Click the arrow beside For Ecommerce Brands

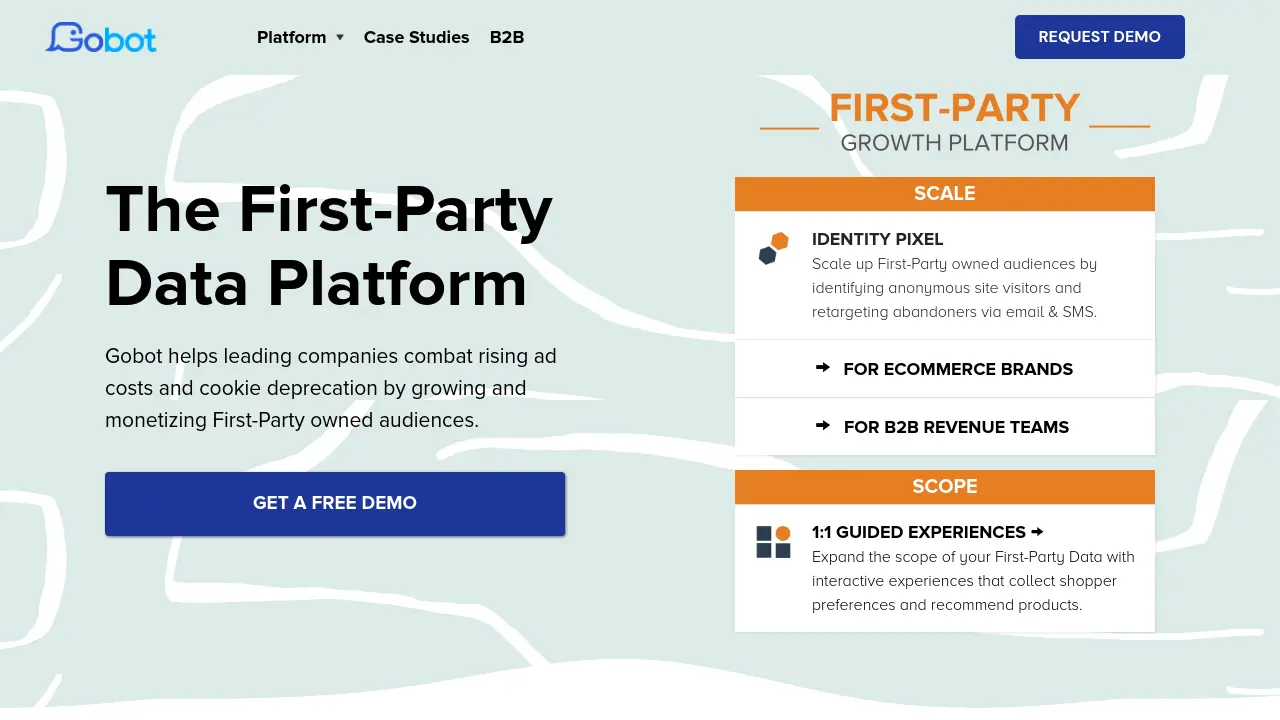(x=823, y=368)
